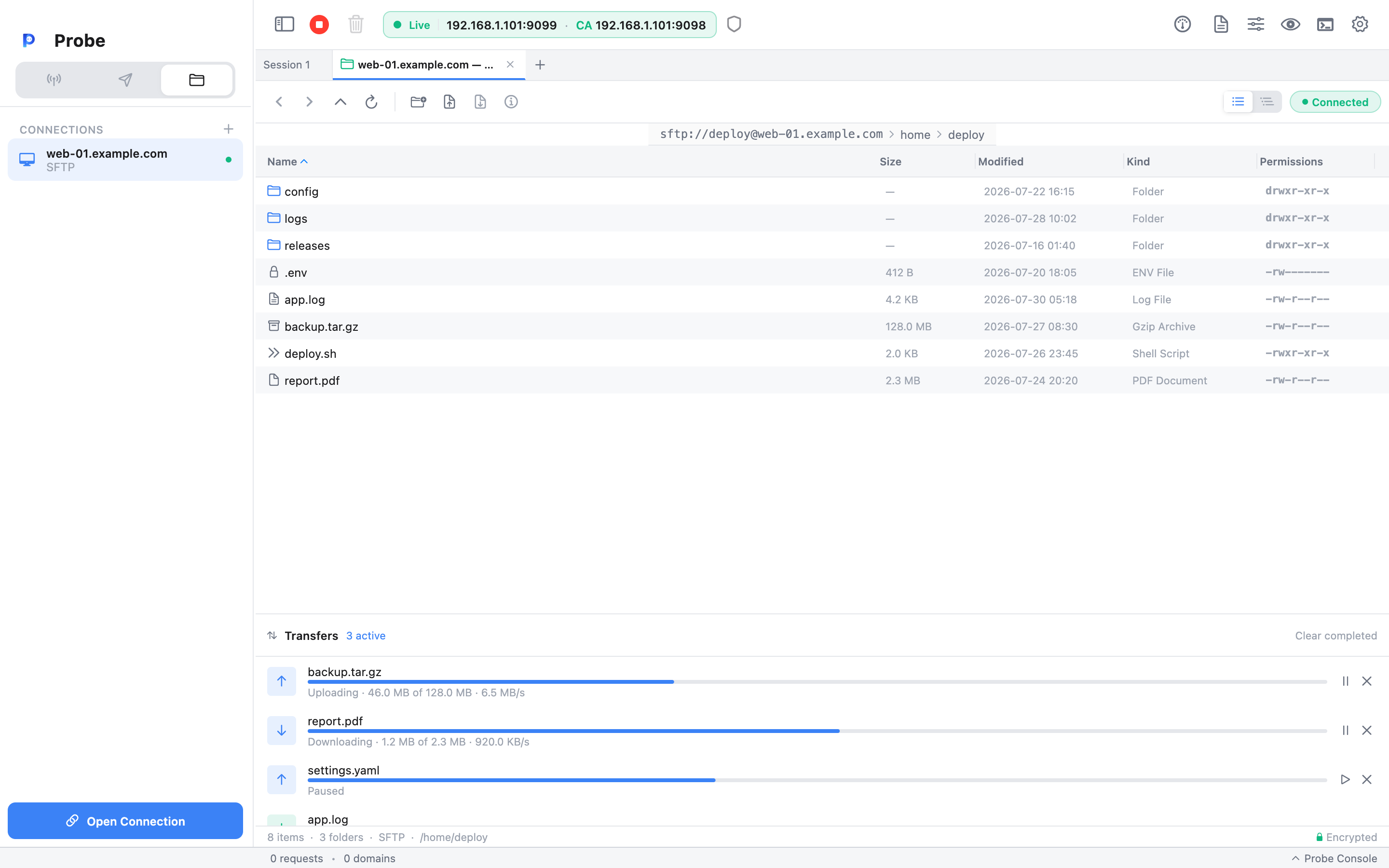Select app.log in the file list

[822, 299]
